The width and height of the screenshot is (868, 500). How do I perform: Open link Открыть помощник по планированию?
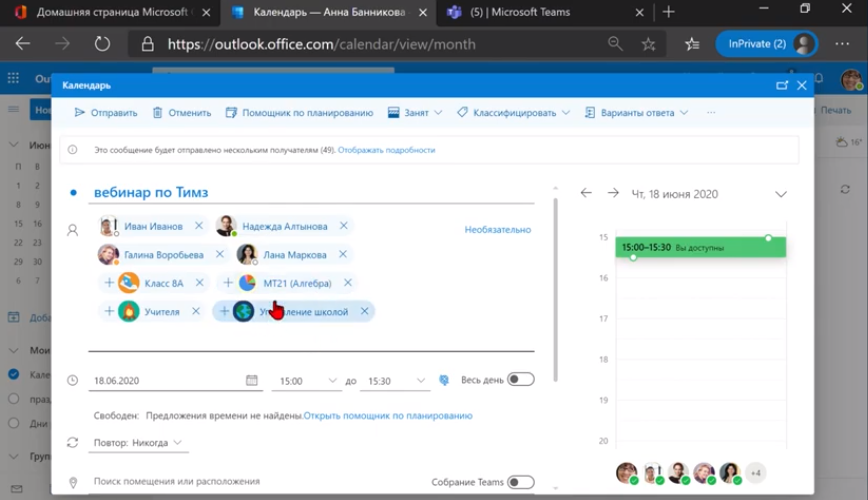pyautogui.click(x=388, y=415)
